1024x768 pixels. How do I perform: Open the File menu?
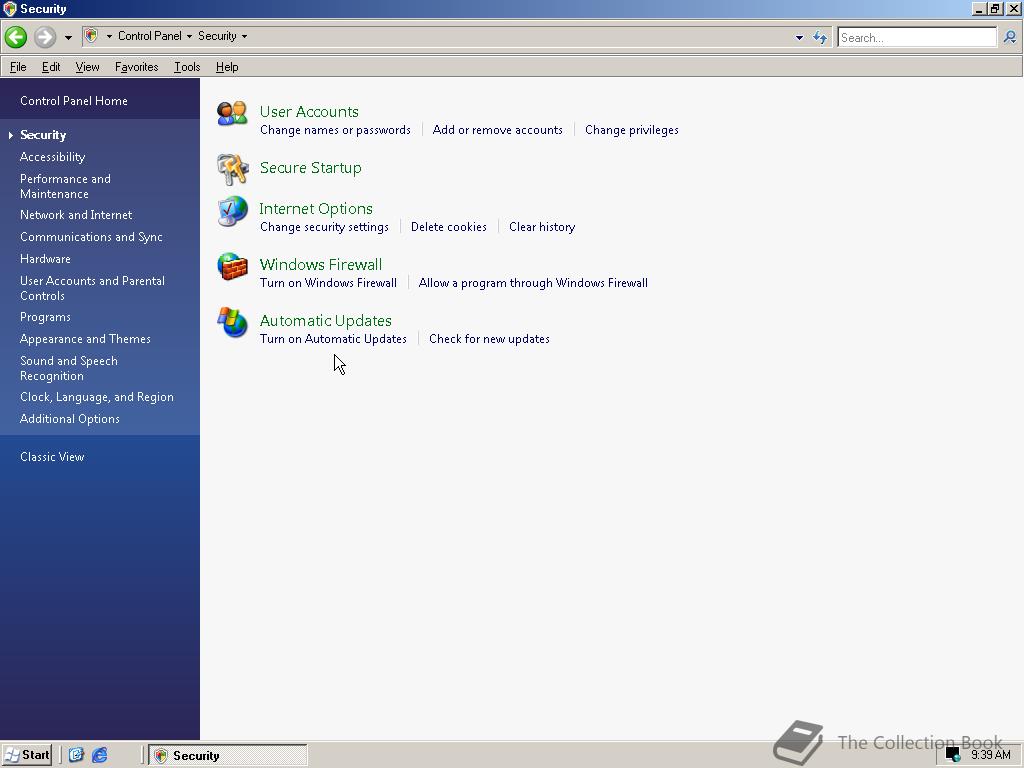18,67
